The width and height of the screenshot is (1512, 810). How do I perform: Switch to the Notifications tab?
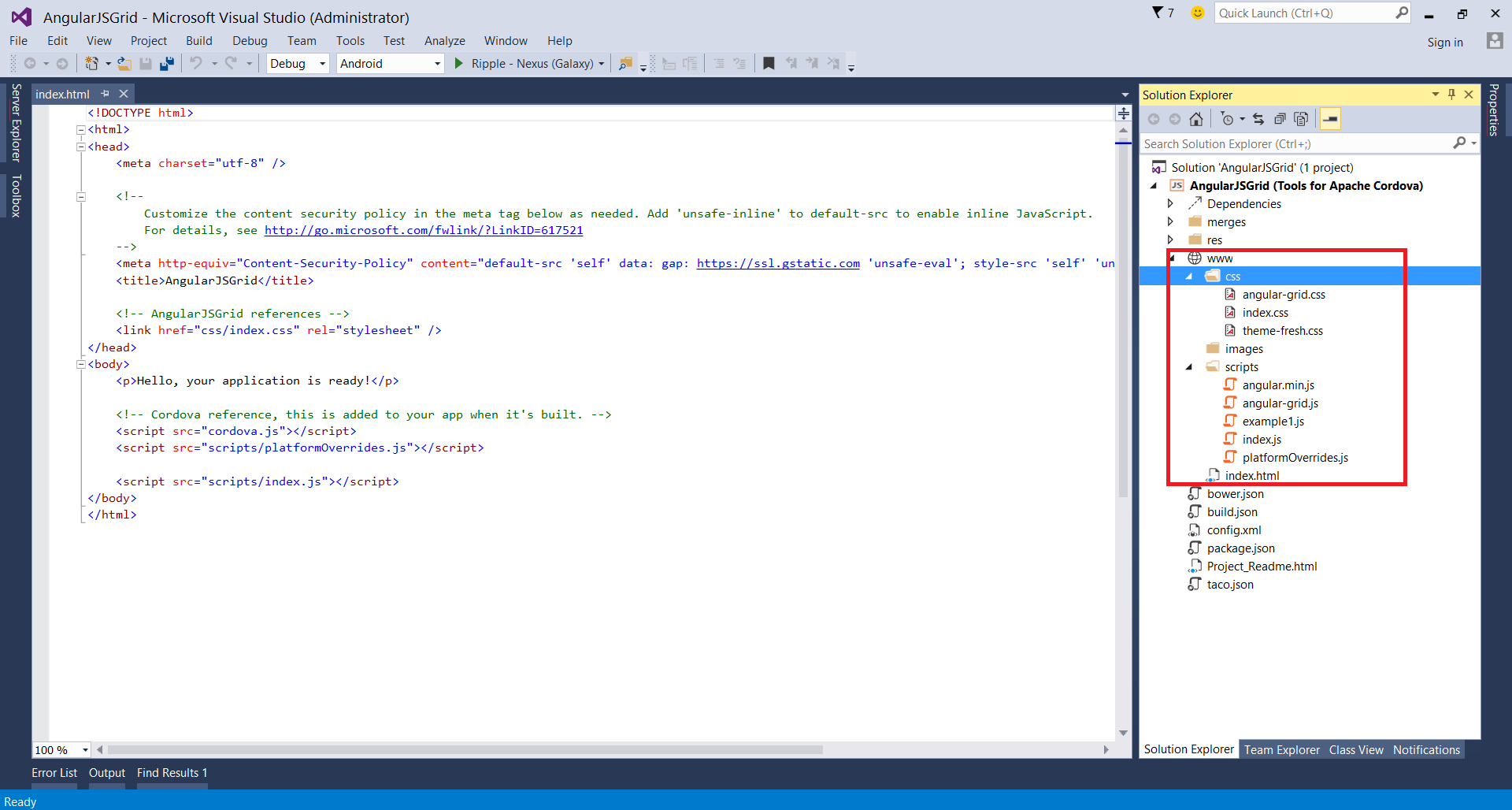(1426, 750)
